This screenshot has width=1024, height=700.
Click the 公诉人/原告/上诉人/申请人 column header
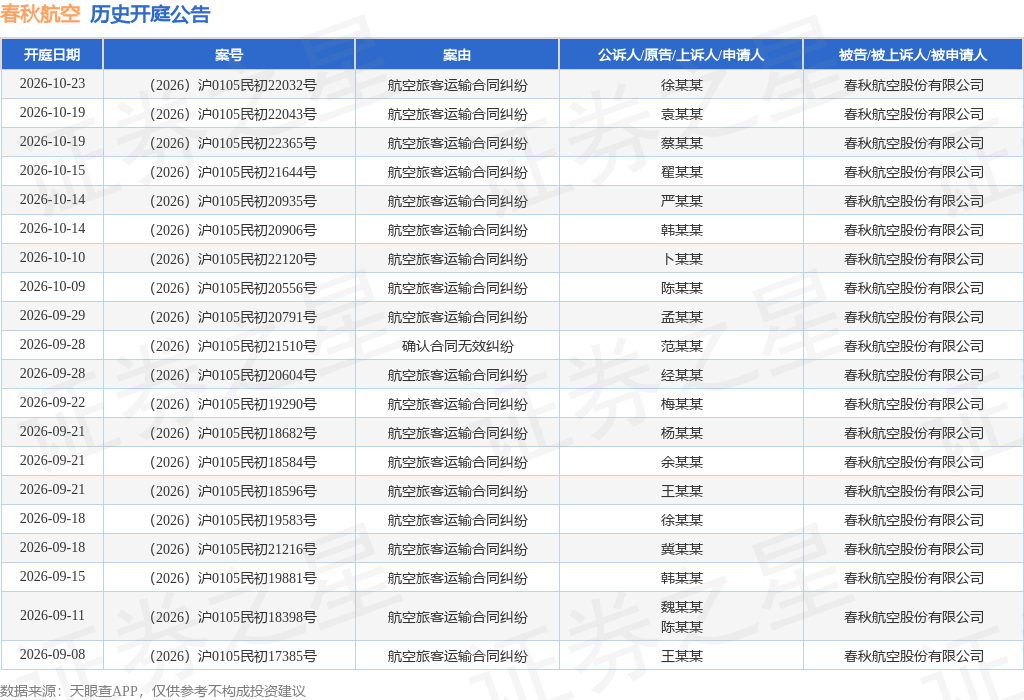coord(680,55)
